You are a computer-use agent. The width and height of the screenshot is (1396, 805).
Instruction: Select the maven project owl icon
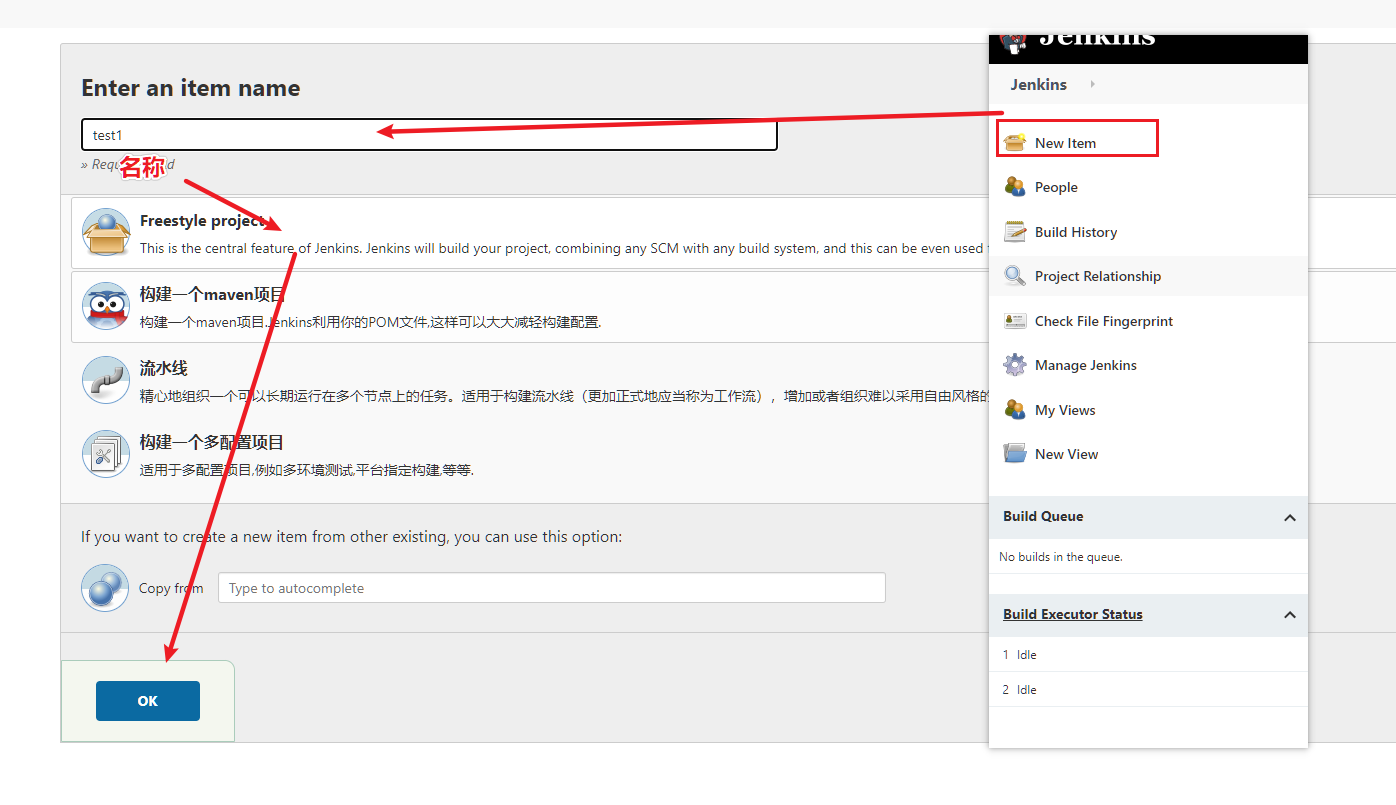pos(106,306)
